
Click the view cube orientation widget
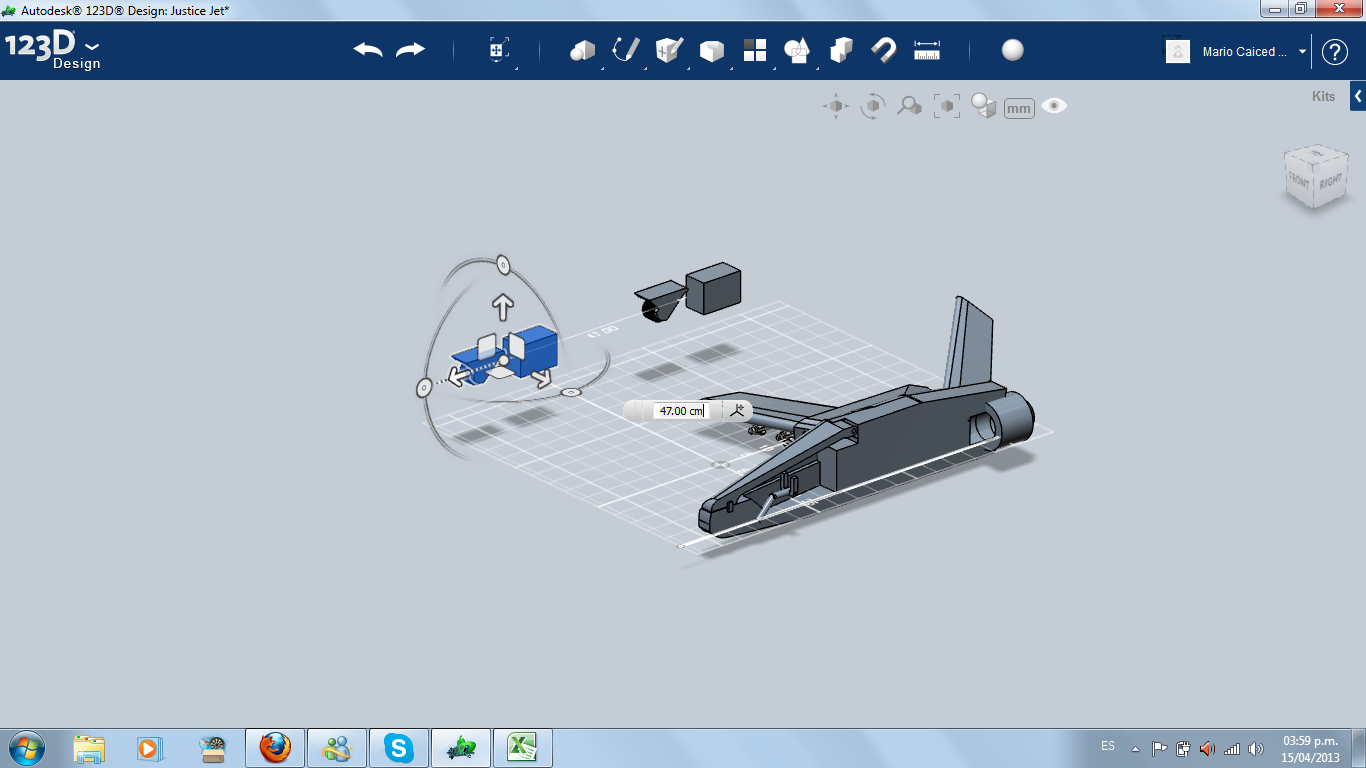tap(1314, 177)
